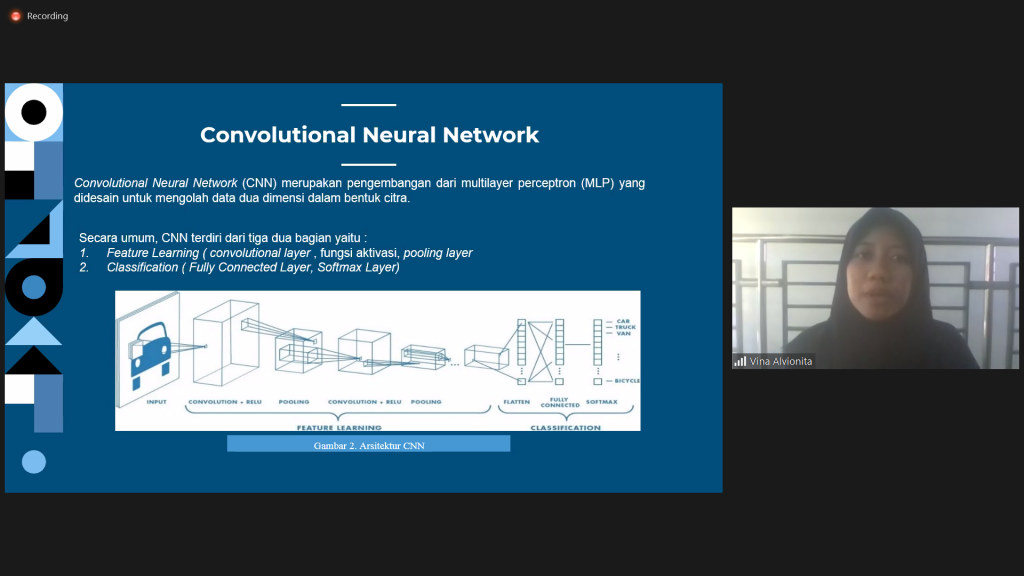Click the "Gambar 2. Arsitektur CNN" caption
Viewport: 1024px width, 576px height.
(x=368, y=445)
